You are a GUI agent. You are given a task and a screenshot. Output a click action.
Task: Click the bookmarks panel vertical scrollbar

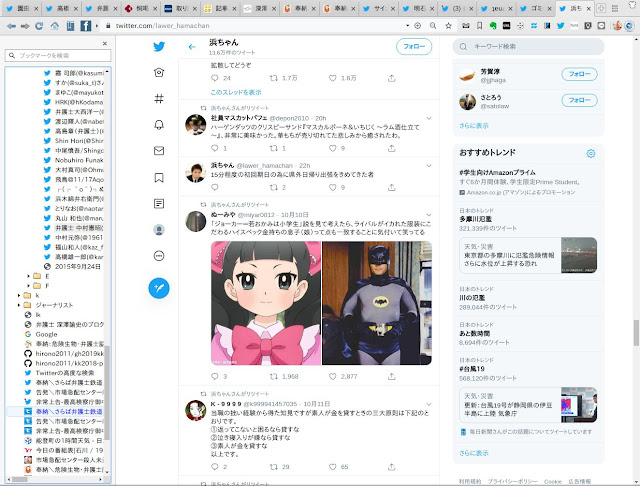pos(107,392)
